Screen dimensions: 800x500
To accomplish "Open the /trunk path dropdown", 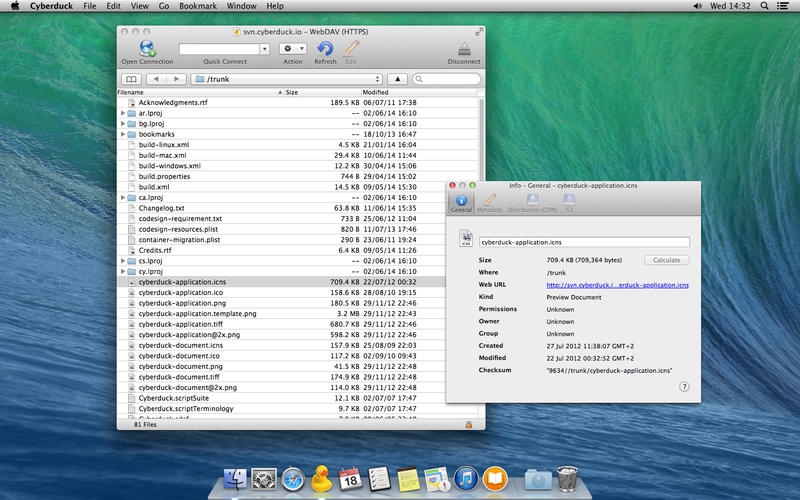I will (x=286, y=79).
